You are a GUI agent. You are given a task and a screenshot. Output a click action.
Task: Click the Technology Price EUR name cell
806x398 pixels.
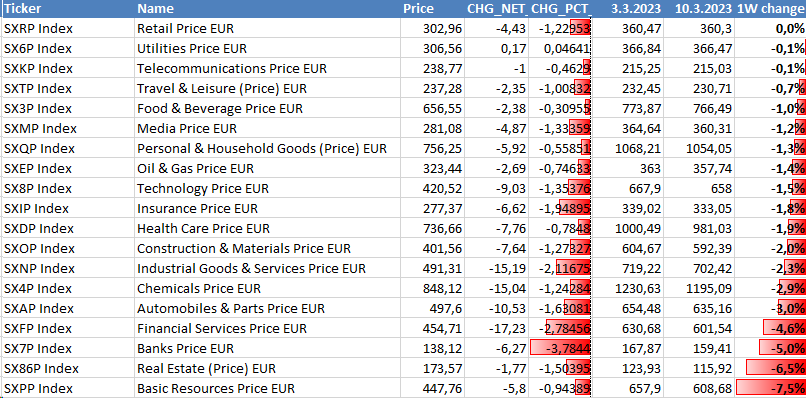tap(267, 189)
